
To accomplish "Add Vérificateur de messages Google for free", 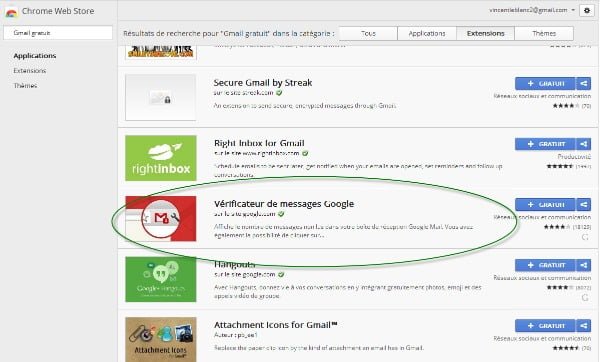I will click(x=545, y=205).
